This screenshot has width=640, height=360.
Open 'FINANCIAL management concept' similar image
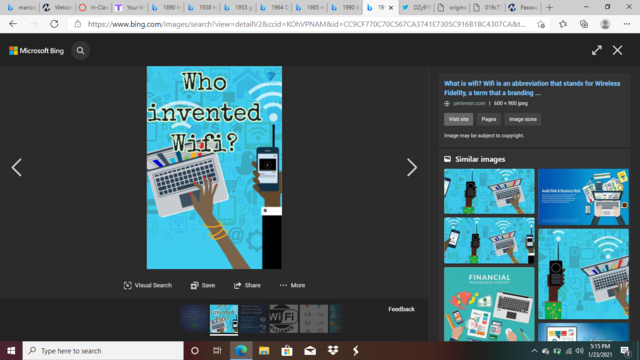489,304
